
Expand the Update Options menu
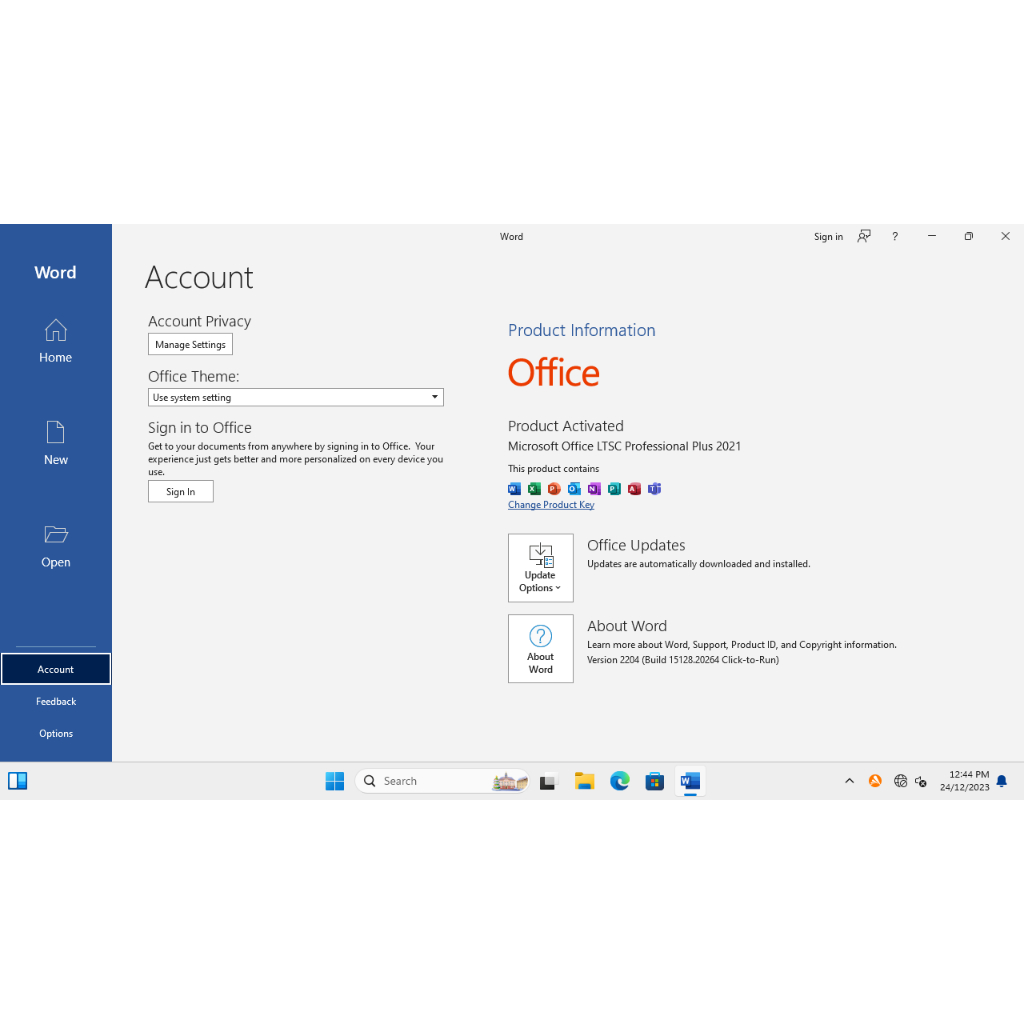point(540,567)
